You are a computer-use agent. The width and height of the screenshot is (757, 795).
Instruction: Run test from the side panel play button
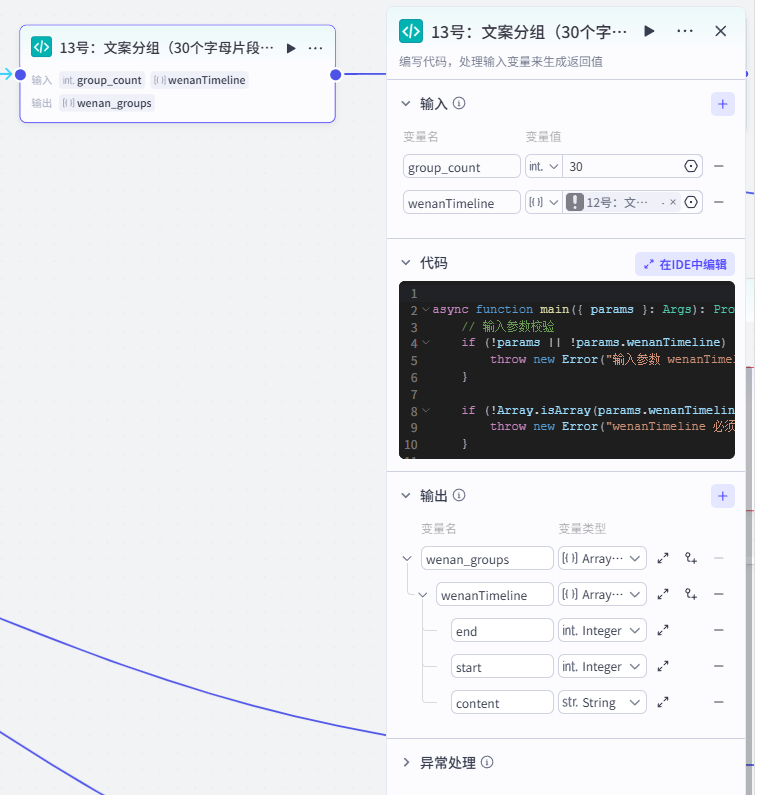click(x=649, y=31)
